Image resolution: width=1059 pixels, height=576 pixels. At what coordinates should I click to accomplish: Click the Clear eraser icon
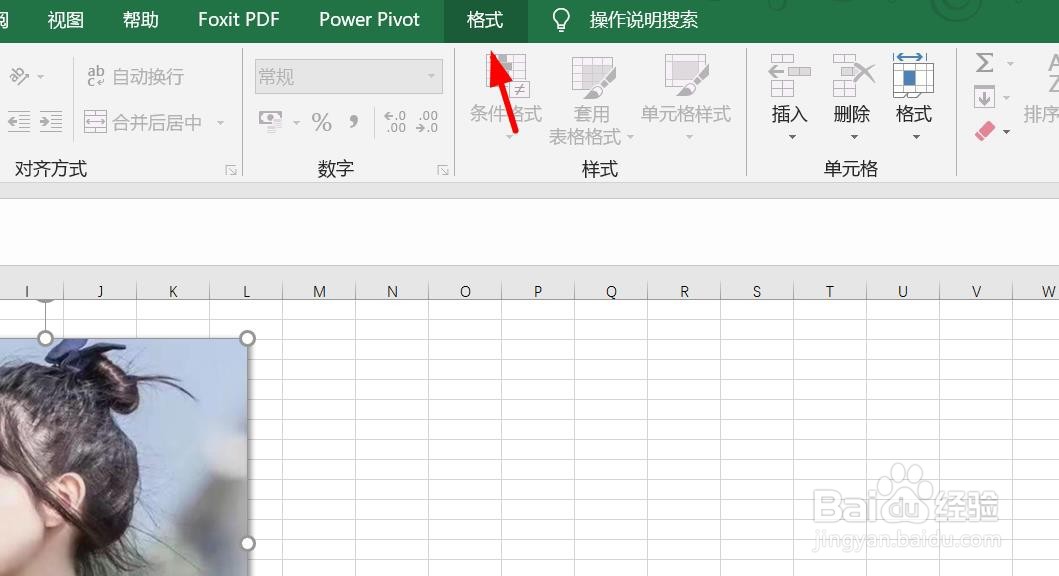coord(985,130)
